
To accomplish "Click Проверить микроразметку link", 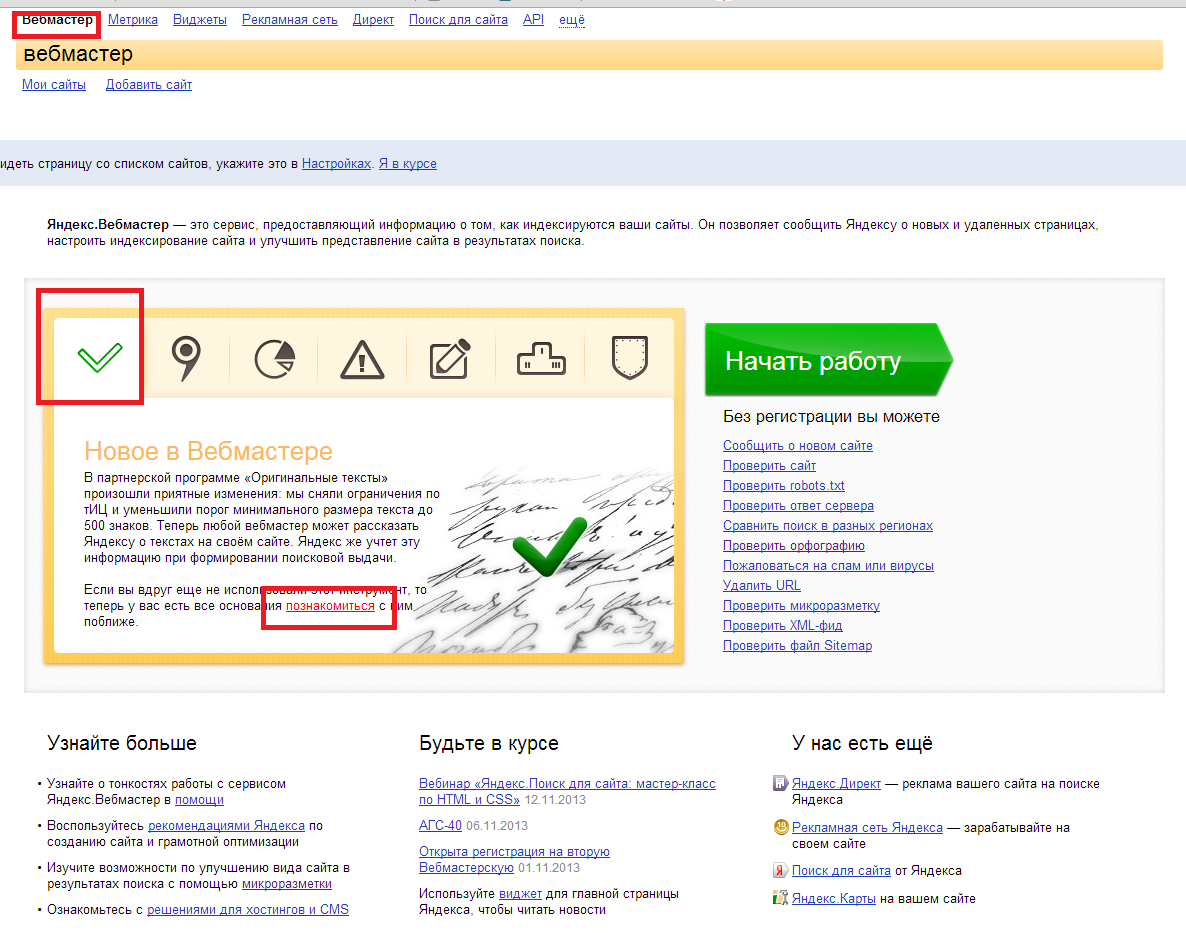I will [801, 606].
